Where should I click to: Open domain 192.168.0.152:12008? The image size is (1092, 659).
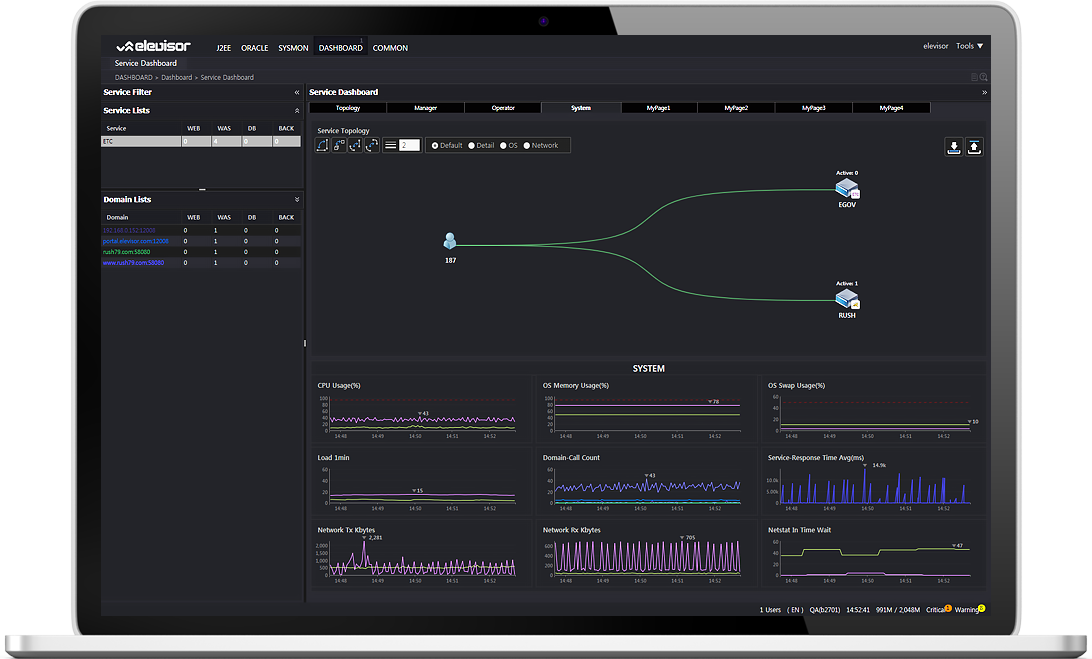[x=129, y=231]
